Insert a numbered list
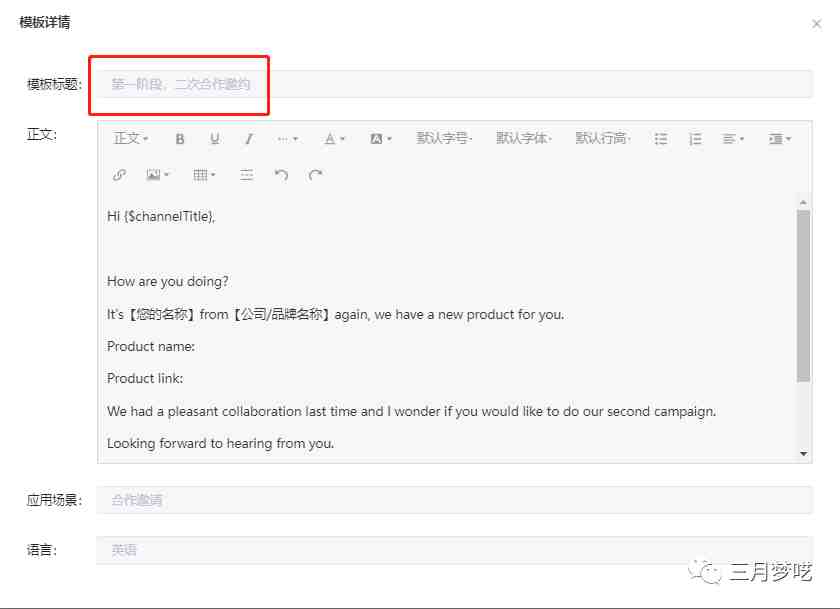 [x=695, y=139]
